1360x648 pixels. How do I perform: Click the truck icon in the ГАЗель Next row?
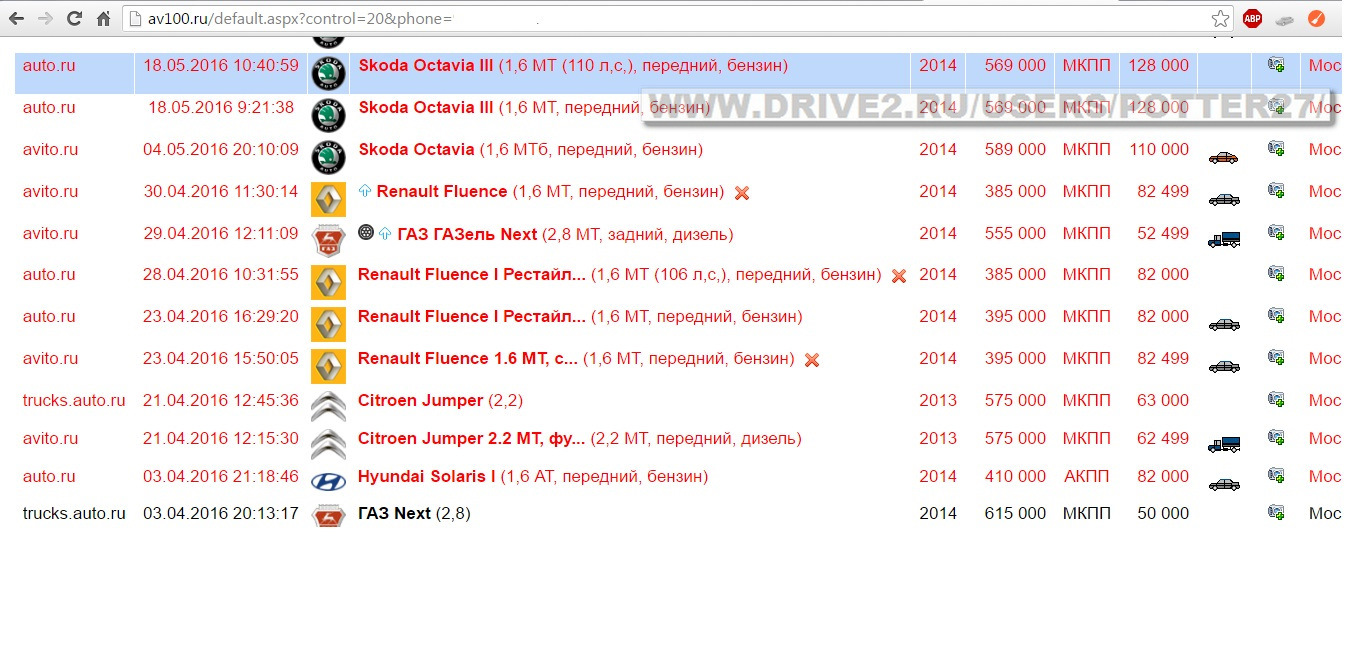[x=1224, y=239]
